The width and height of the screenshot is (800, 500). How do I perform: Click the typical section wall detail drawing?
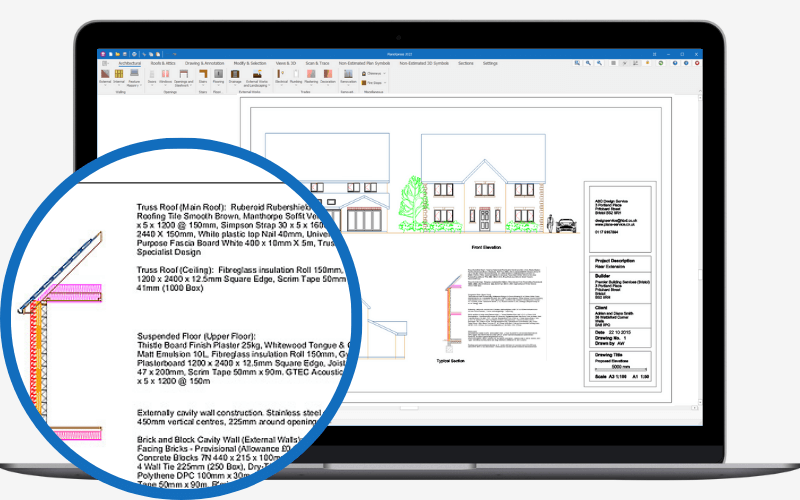coord(452,312)
